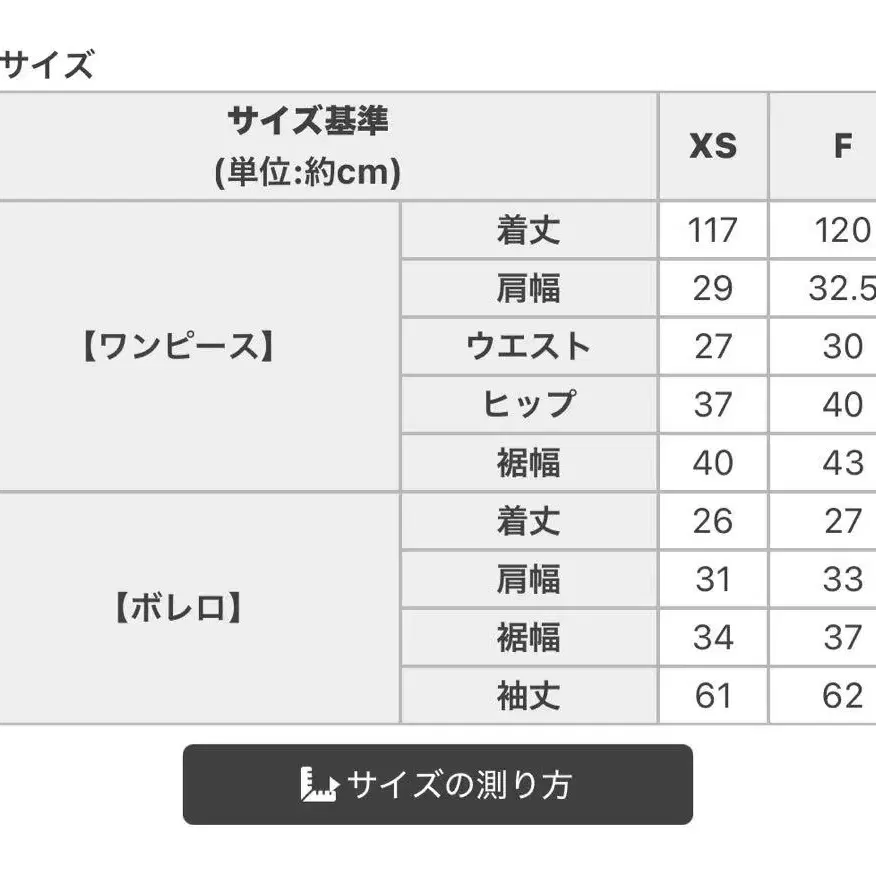Click the F column header
876x876 pixels.
(842, 147)
